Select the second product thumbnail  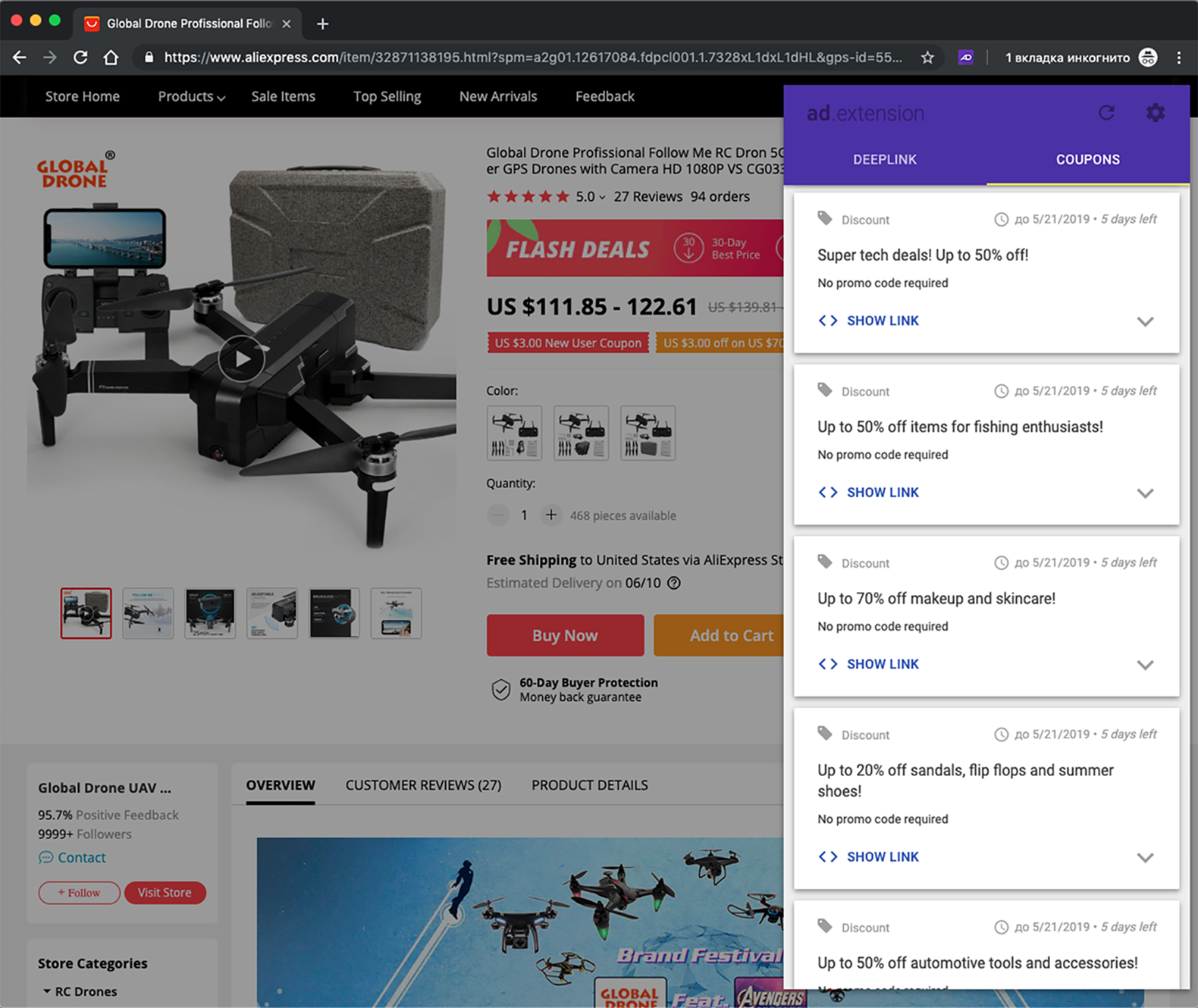148,613
